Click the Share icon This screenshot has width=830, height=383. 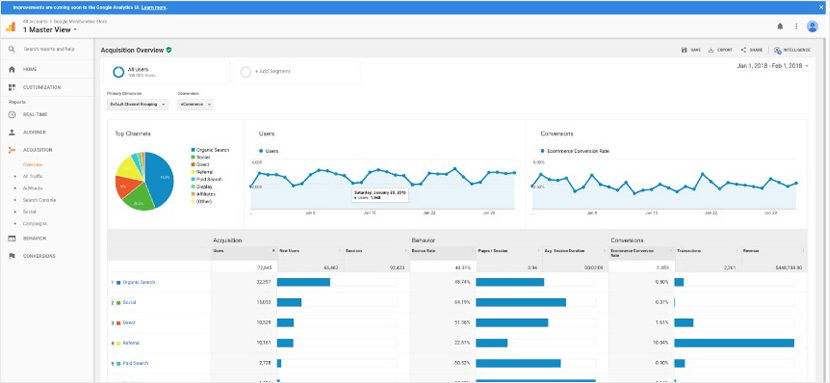coord(743,50)
